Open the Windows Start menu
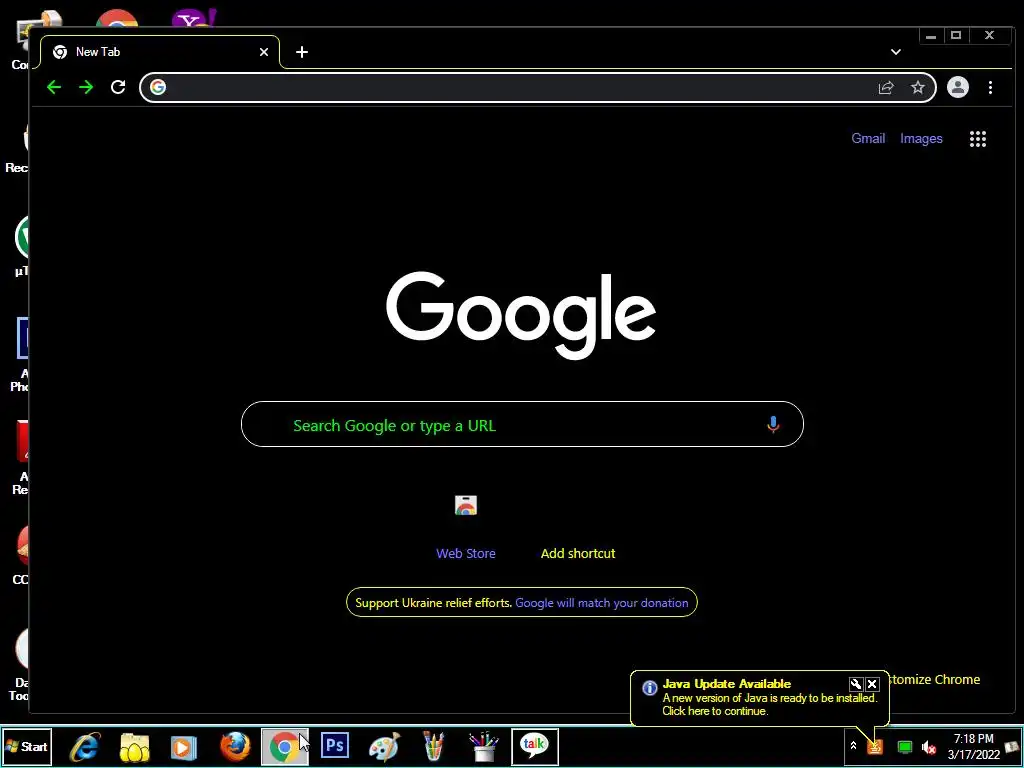The width and height of the screenshot is (1024, 768). pos(27,746)
